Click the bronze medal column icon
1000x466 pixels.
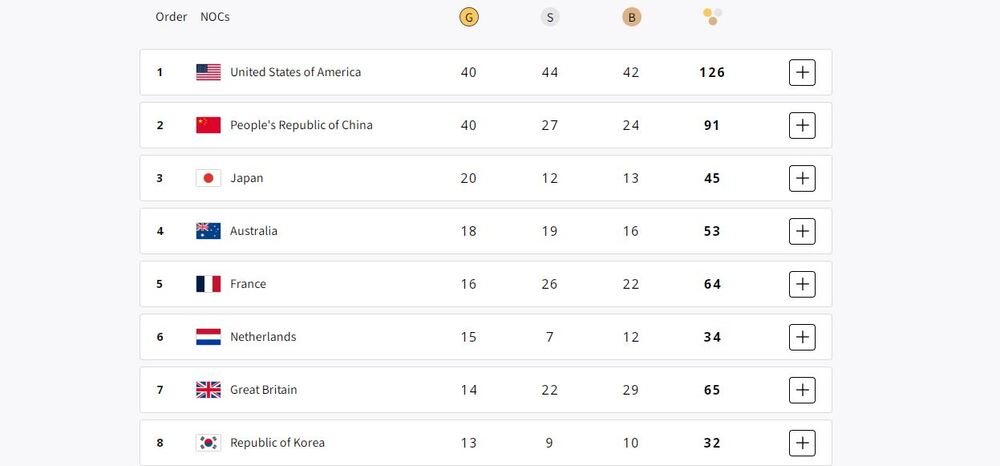coord(631,17)
